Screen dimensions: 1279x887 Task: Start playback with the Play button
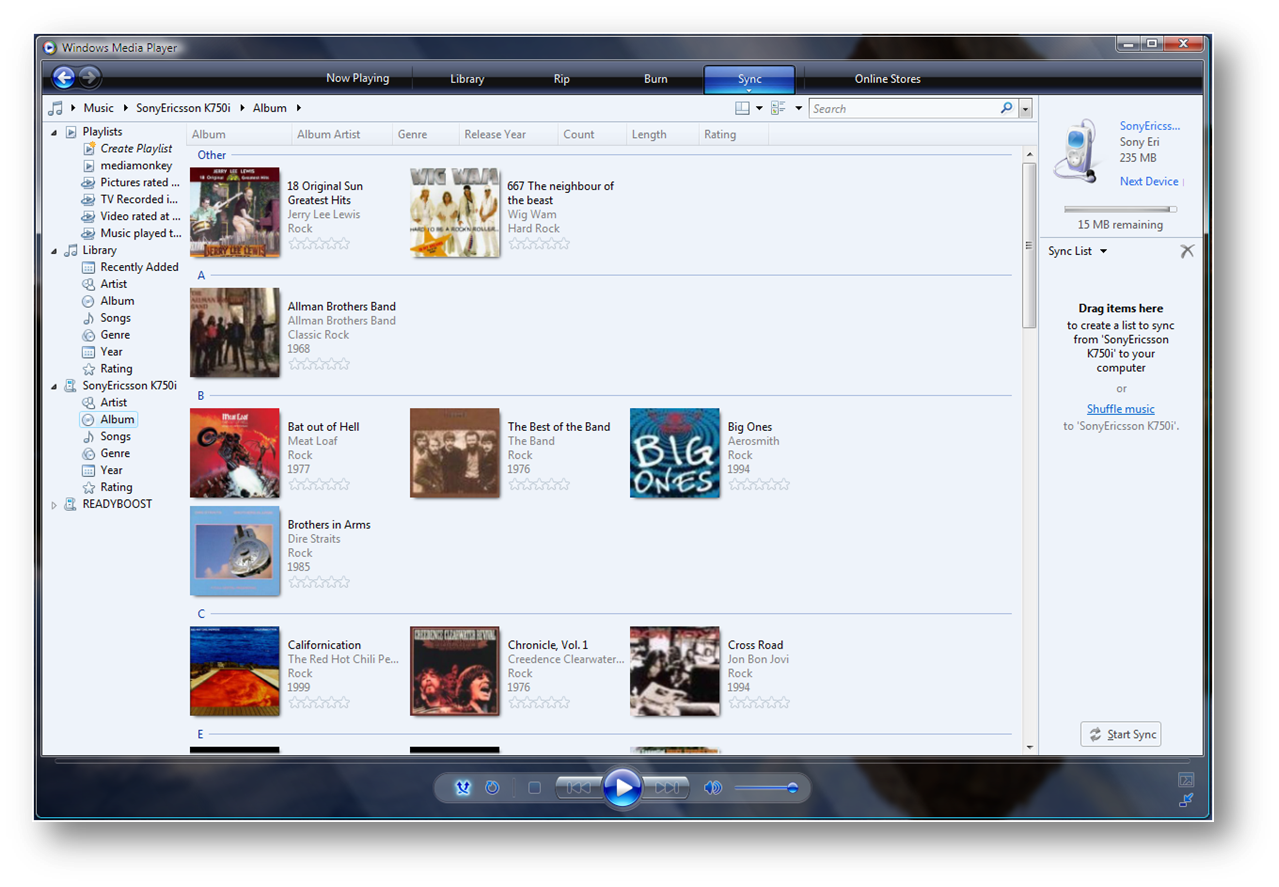[x=622, y=788]
